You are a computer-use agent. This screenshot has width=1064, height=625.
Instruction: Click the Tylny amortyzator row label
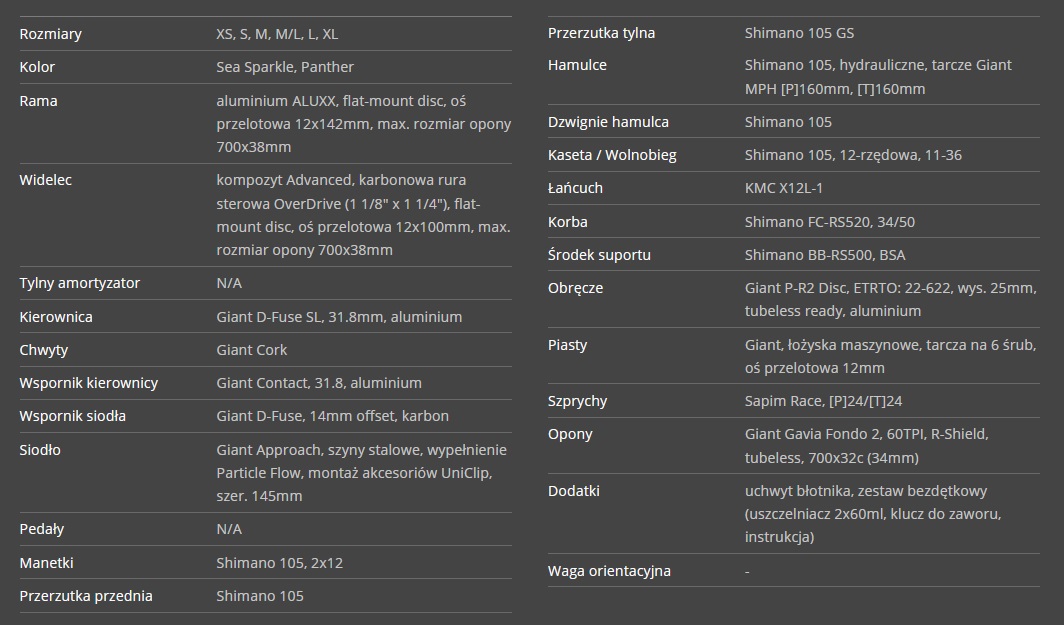(x=79, y=283)
